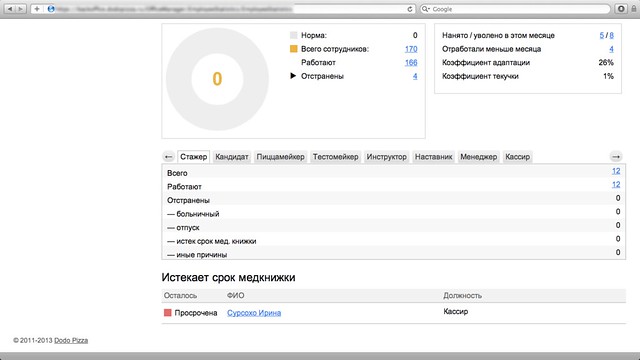This screenshot has width=640, height=360.
Task: Click the orange Всего сотрудников legend swatch
Action: tap(293, 49)
